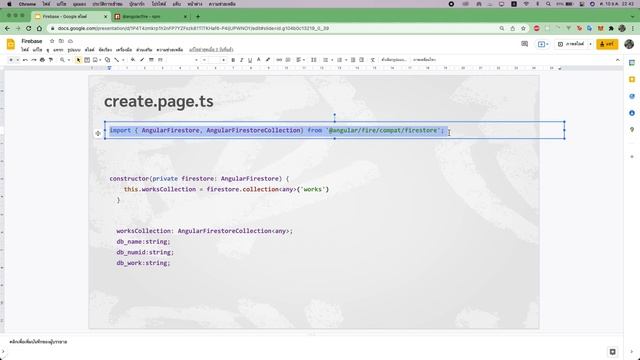Expand the zoom level dropdown arrow

coord(69,60)
